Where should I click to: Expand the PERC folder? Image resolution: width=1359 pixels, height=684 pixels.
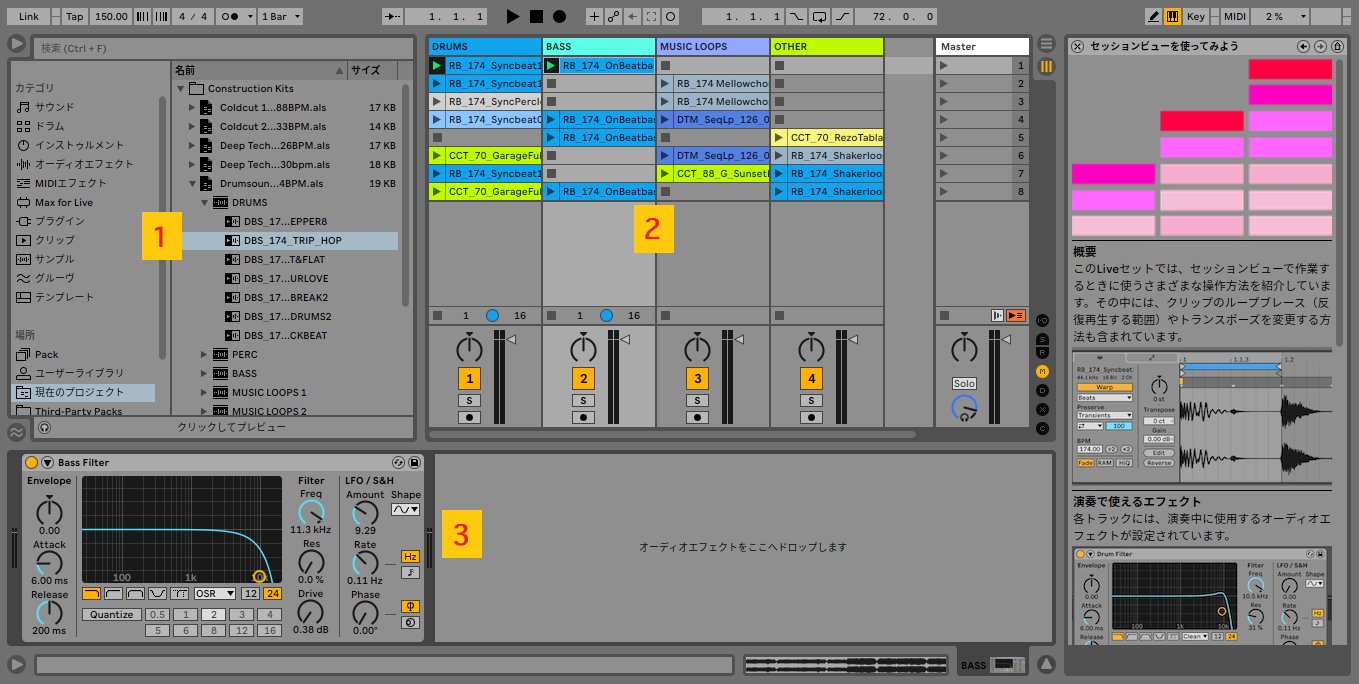tap(205, 355)
